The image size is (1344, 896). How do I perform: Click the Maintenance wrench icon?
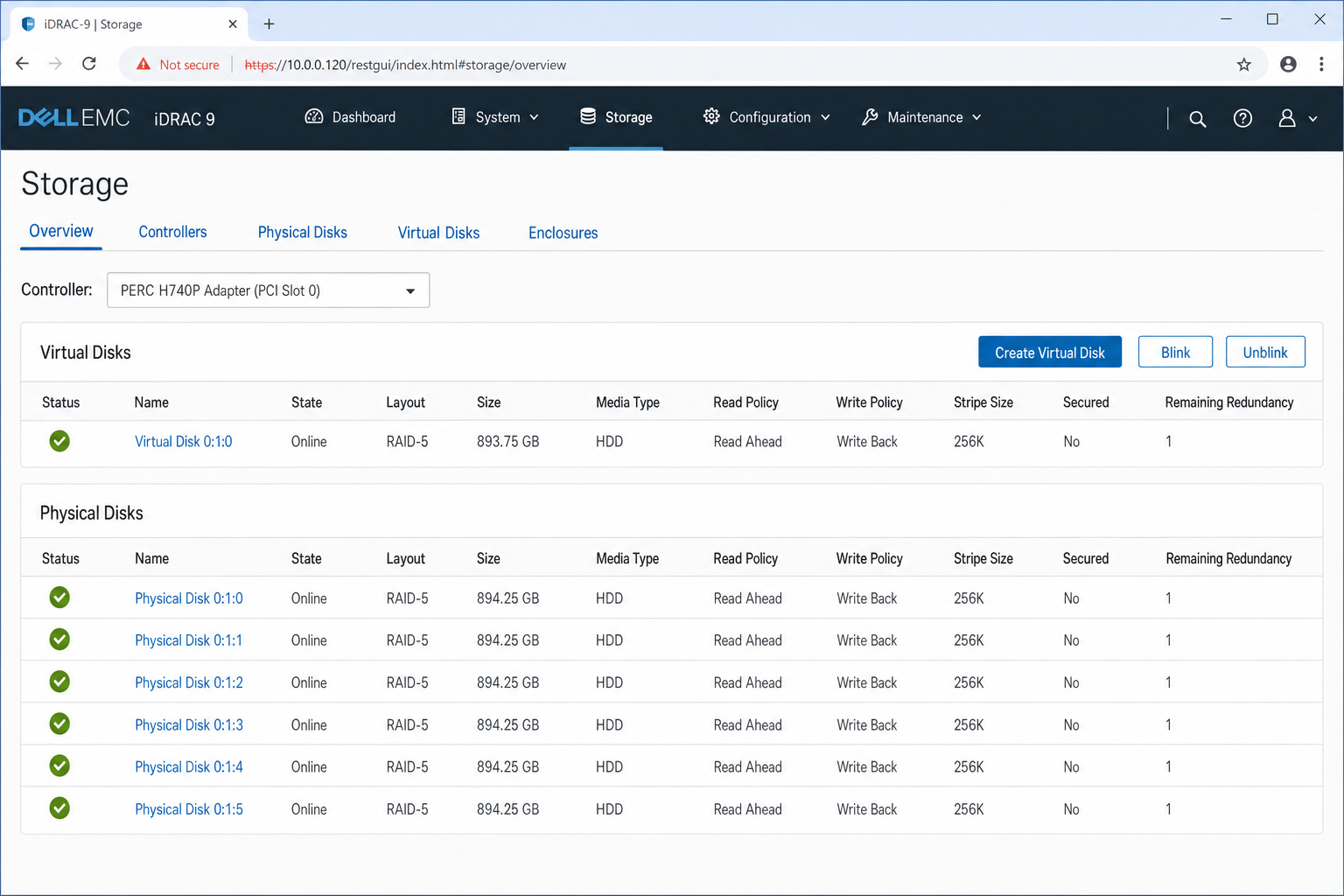(870, 116)
